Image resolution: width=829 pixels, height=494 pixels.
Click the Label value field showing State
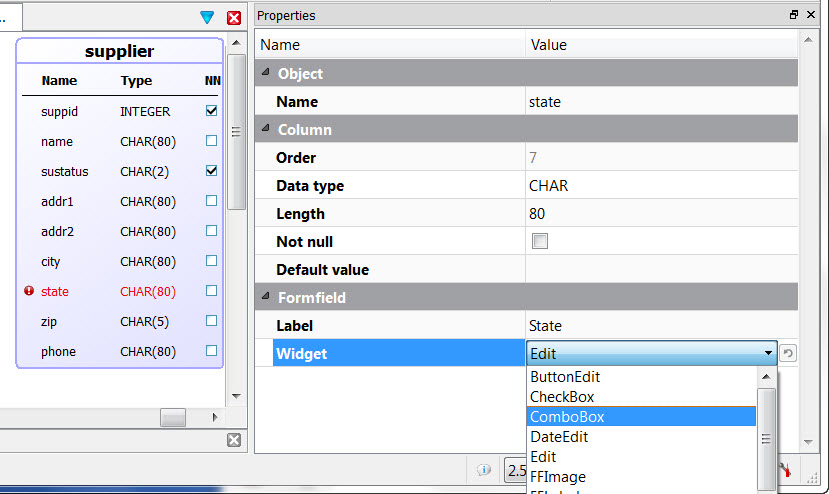click(660, 326)
